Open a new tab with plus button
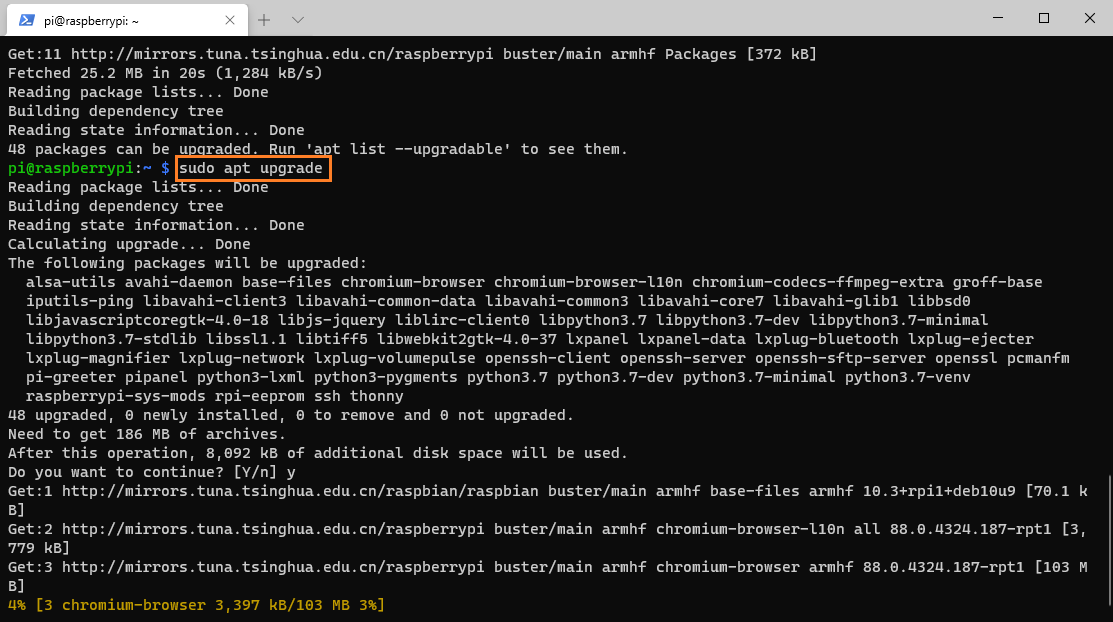The image size is (1113, 622). (x=264, y=20)
